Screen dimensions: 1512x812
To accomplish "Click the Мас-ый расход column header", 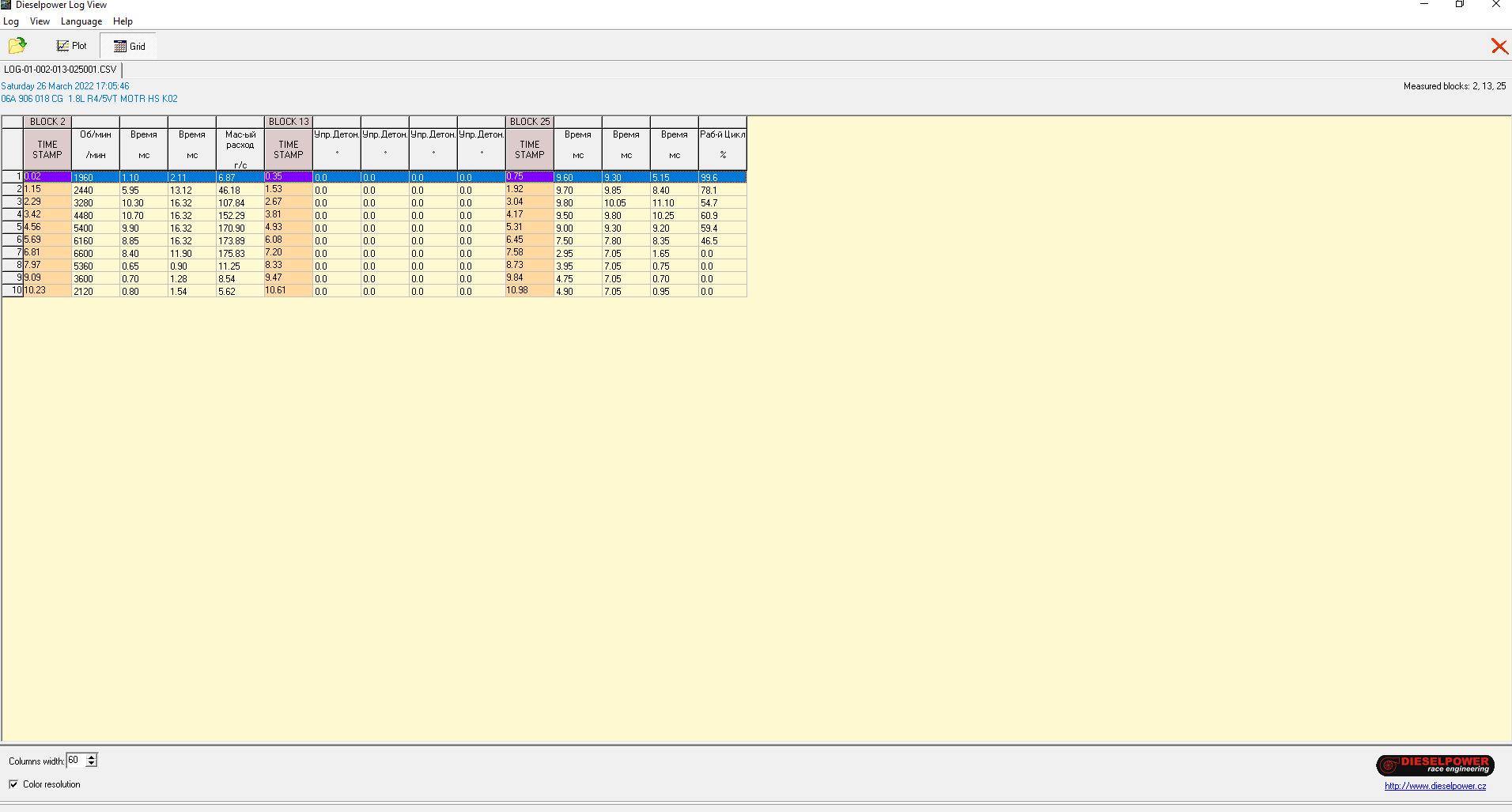I will pos(240,149).
